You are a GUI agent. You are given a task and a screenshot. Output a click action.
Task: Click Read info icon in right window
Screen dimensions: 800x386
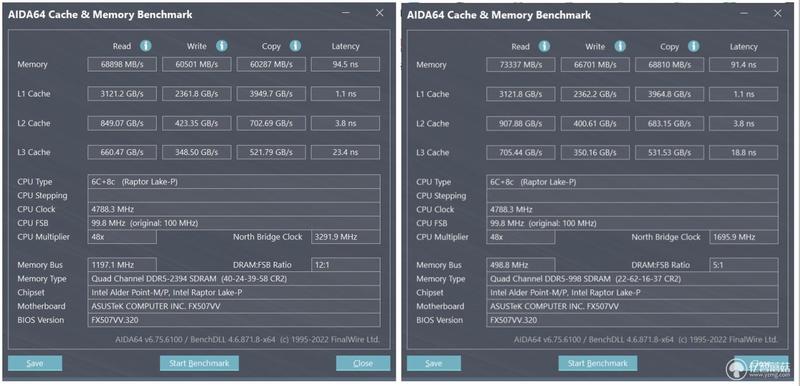pos(544,46)
